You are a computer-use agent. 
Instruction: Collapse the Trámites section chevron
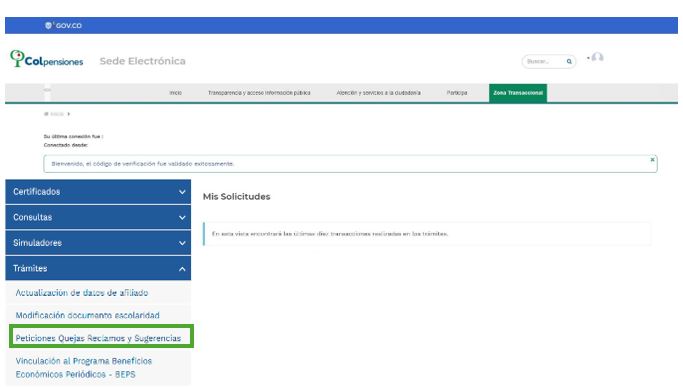182,269
